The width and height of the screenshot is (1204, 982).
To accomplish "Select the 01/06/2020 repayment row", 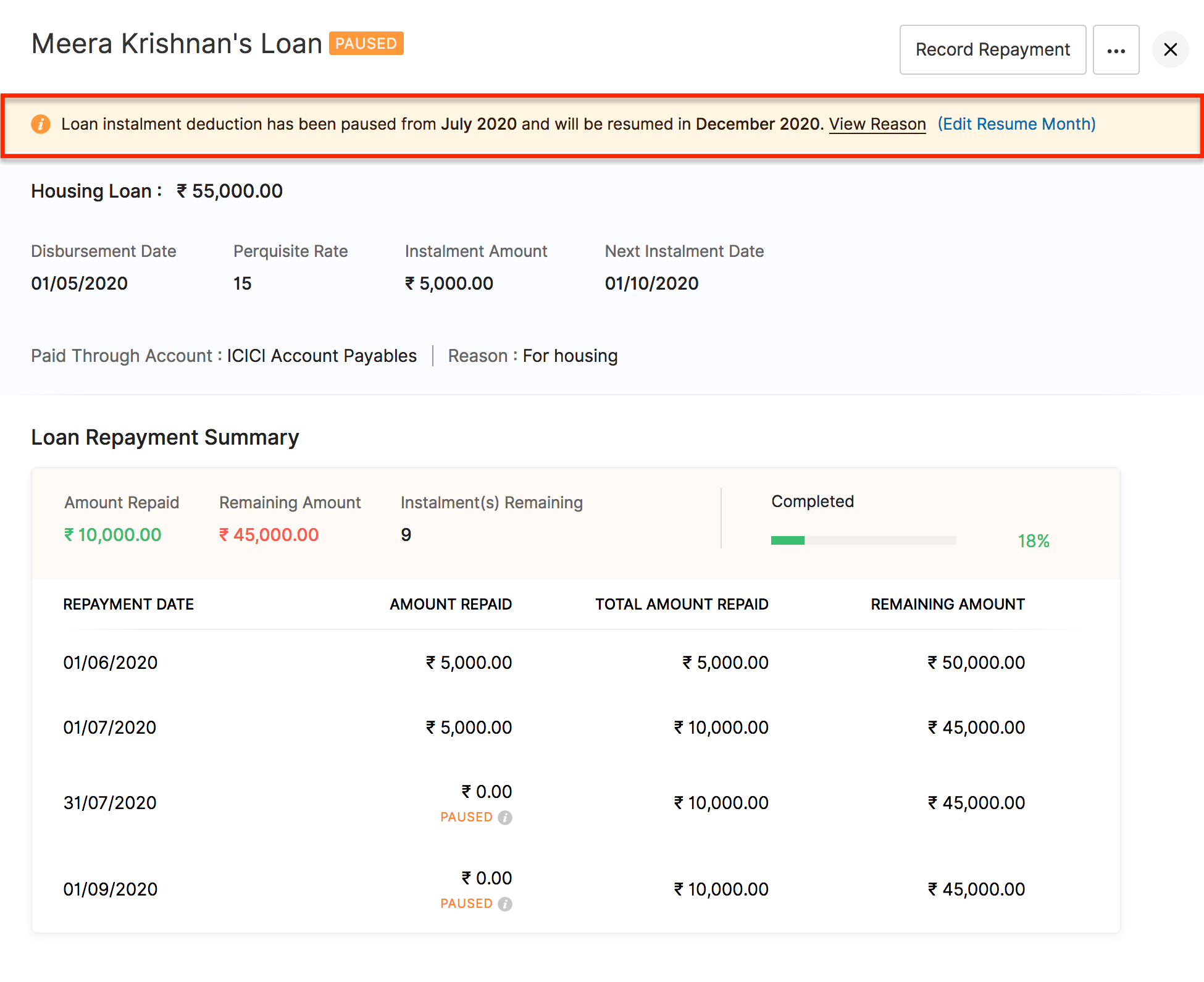I will tap(111, 663).
